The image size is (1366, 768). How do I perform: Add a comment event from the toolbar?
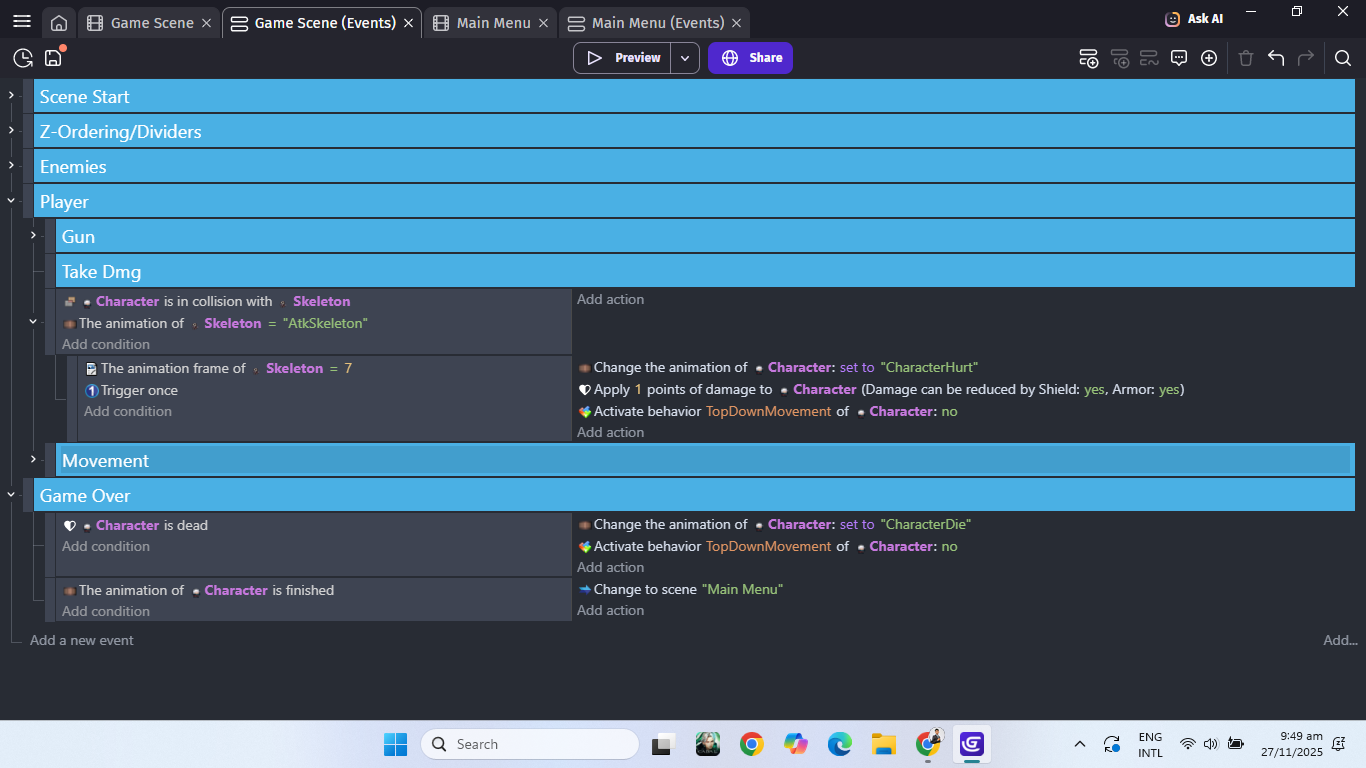click(x=1179, y=58)
